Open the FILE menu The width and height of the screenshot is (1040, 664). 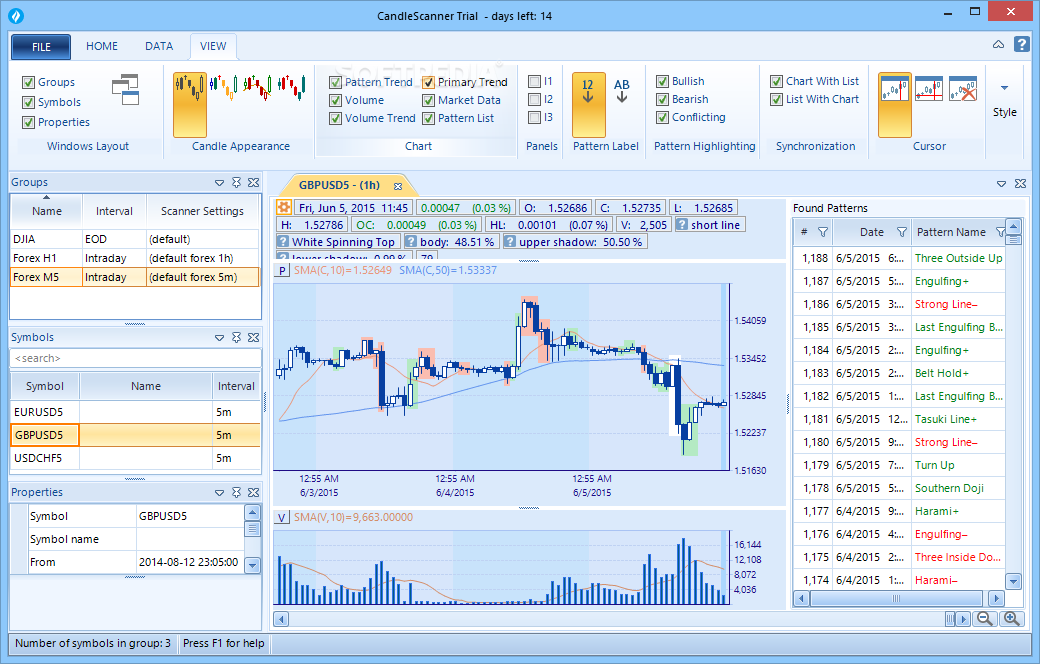[41, 46]
